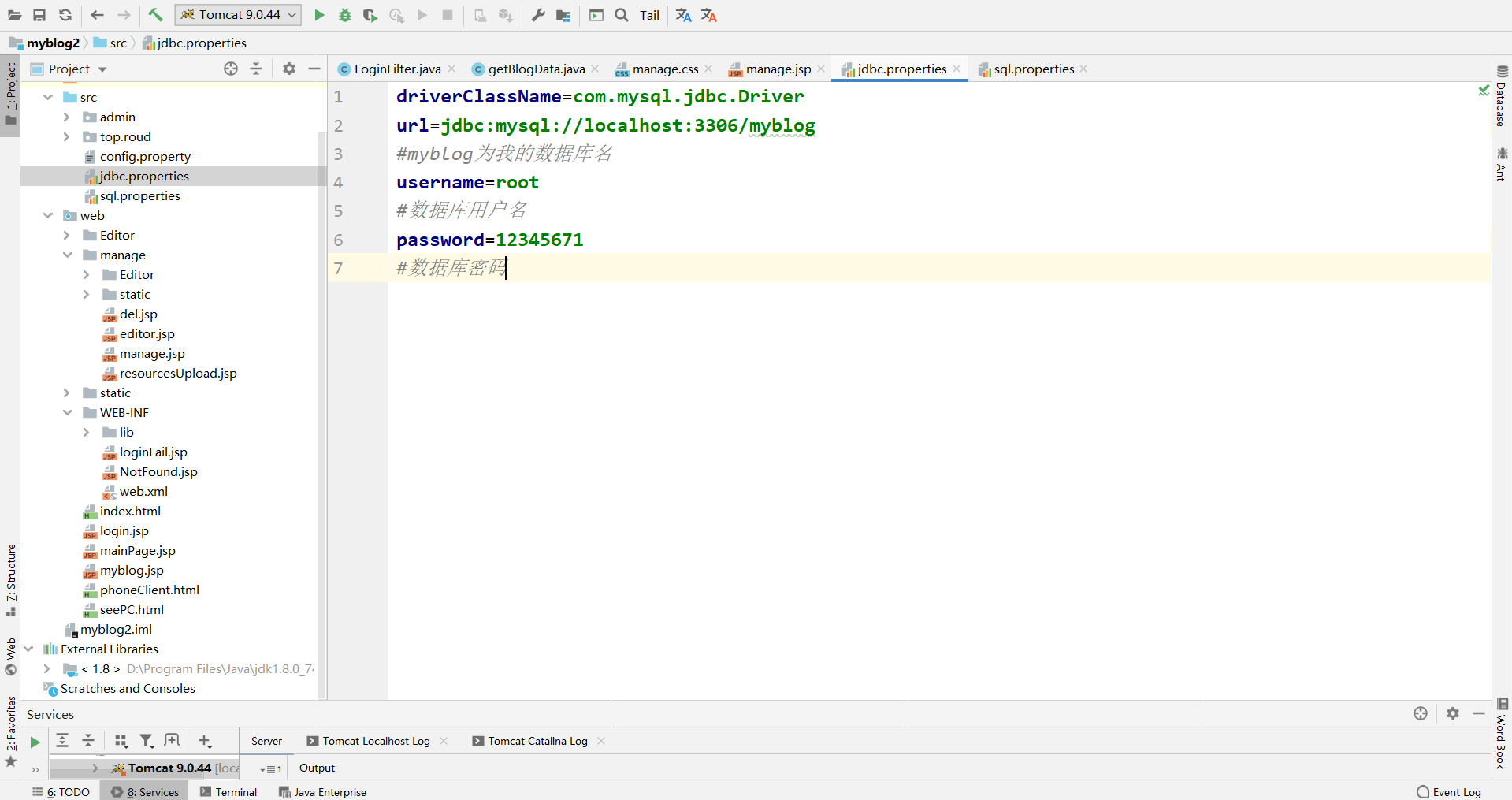Expand the lib folder
1512x800 pixels.
[86, 432]
